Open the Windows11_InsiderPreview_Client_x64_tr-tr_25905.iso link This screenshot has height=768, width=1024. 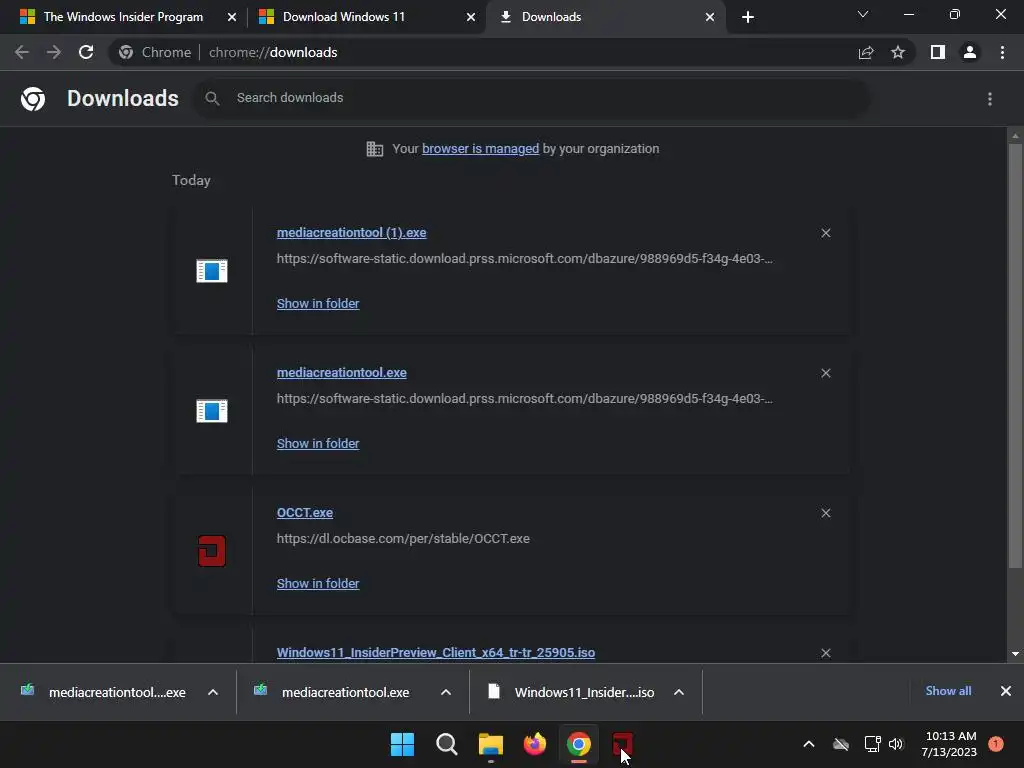point(436,652)
